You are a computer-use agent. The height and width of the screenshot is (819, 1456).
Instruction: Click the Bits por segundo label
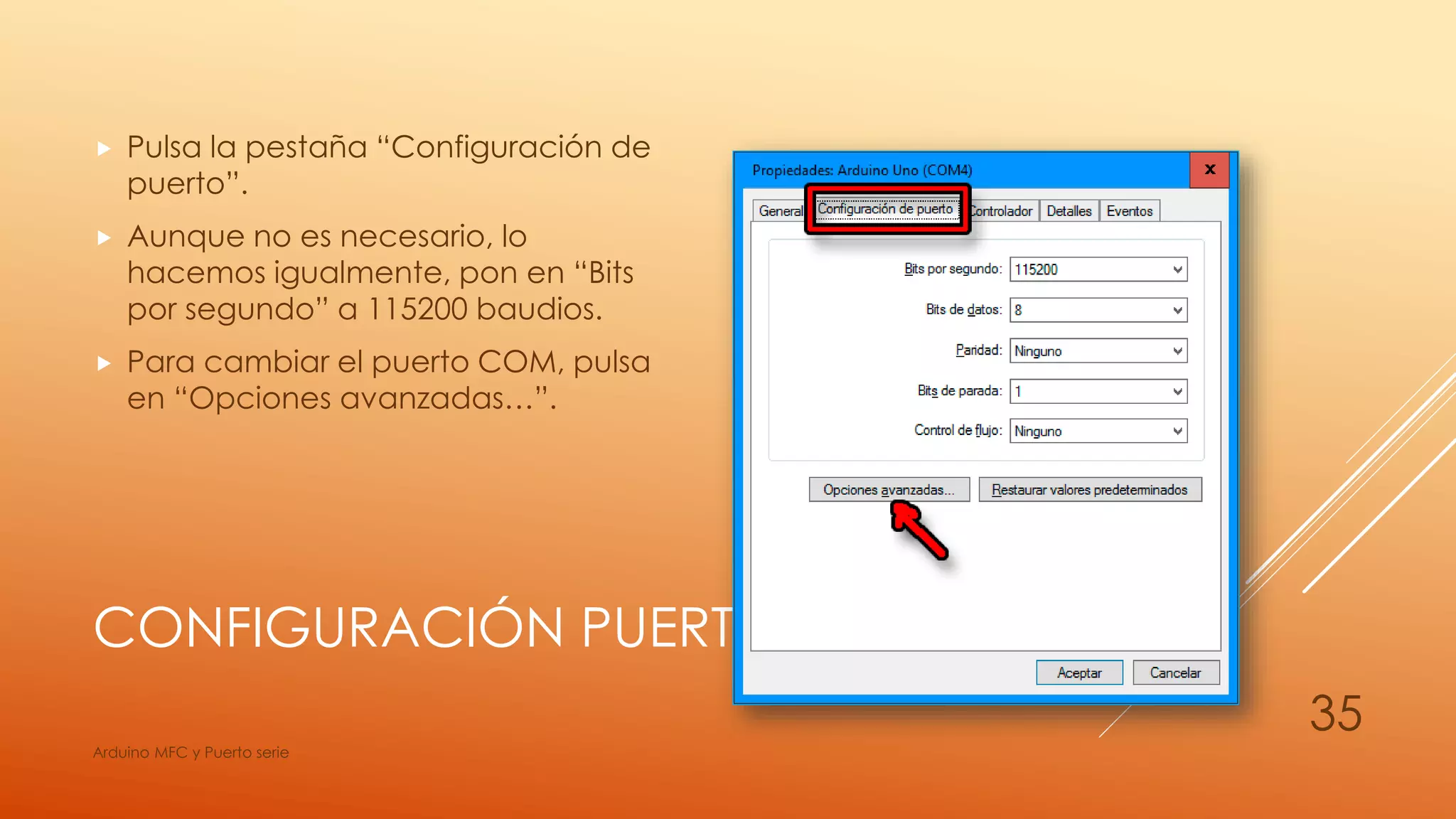click(x=953, y=269)
